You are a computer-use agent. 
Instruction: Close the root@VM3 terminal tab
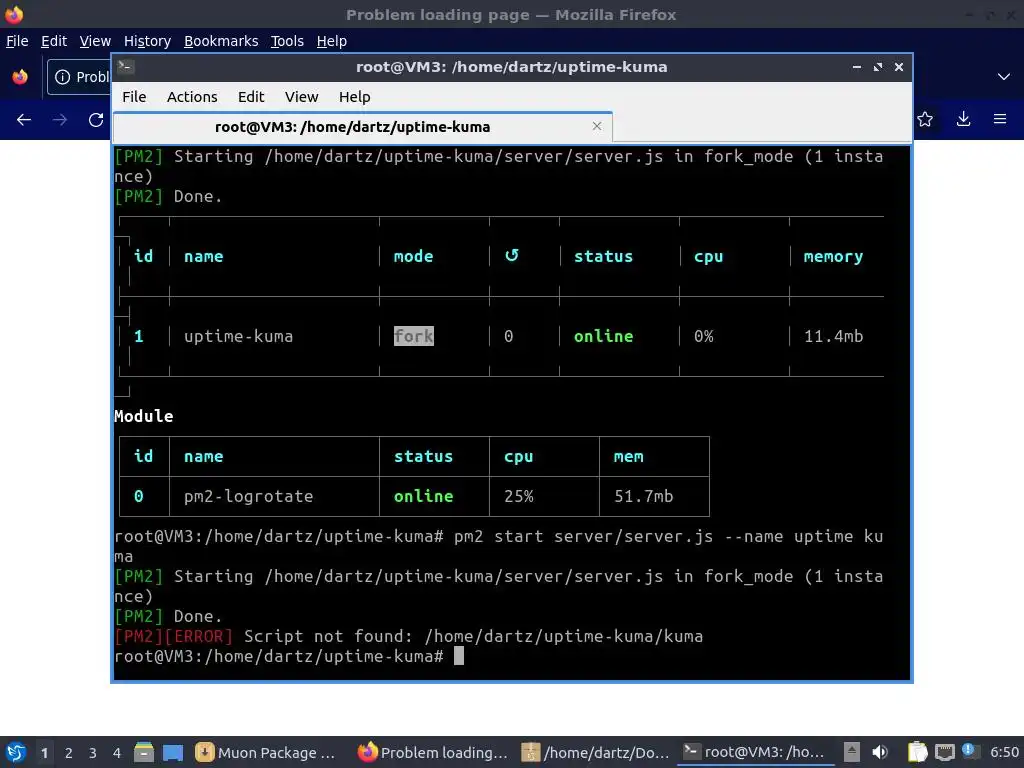point(596,126)
